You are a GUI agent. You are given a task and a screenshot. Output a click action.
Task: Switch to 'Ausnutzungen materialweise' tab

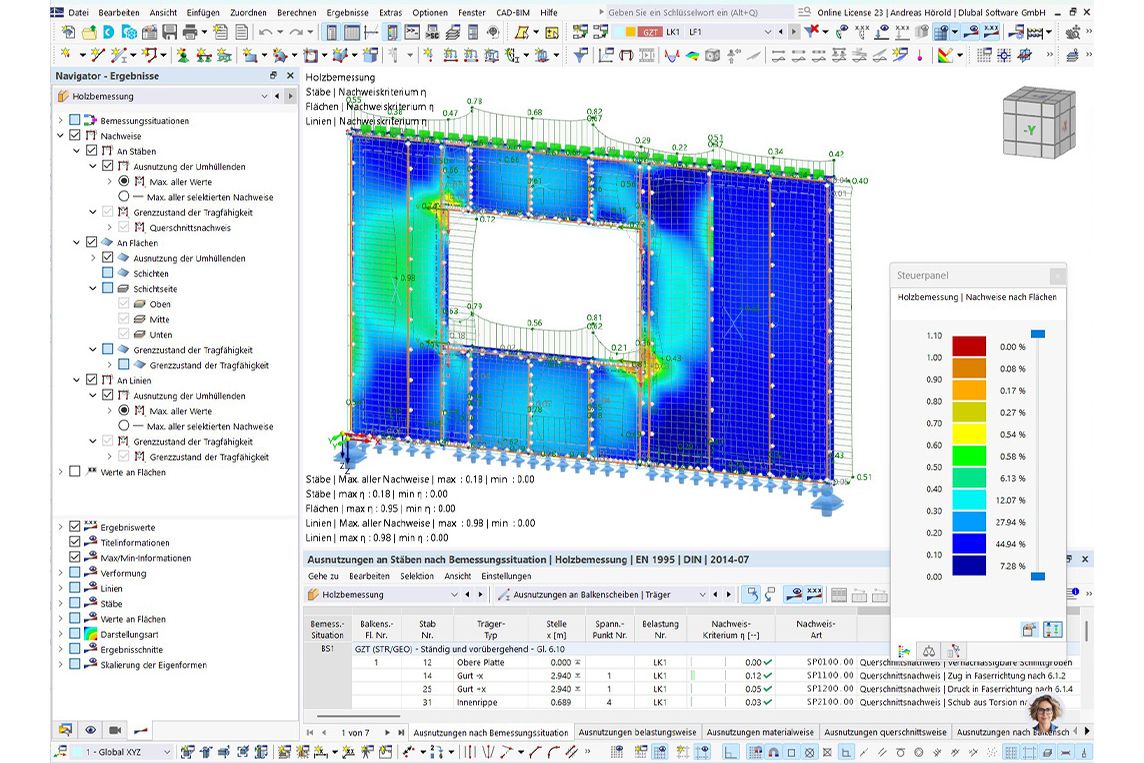click(761, 732)
